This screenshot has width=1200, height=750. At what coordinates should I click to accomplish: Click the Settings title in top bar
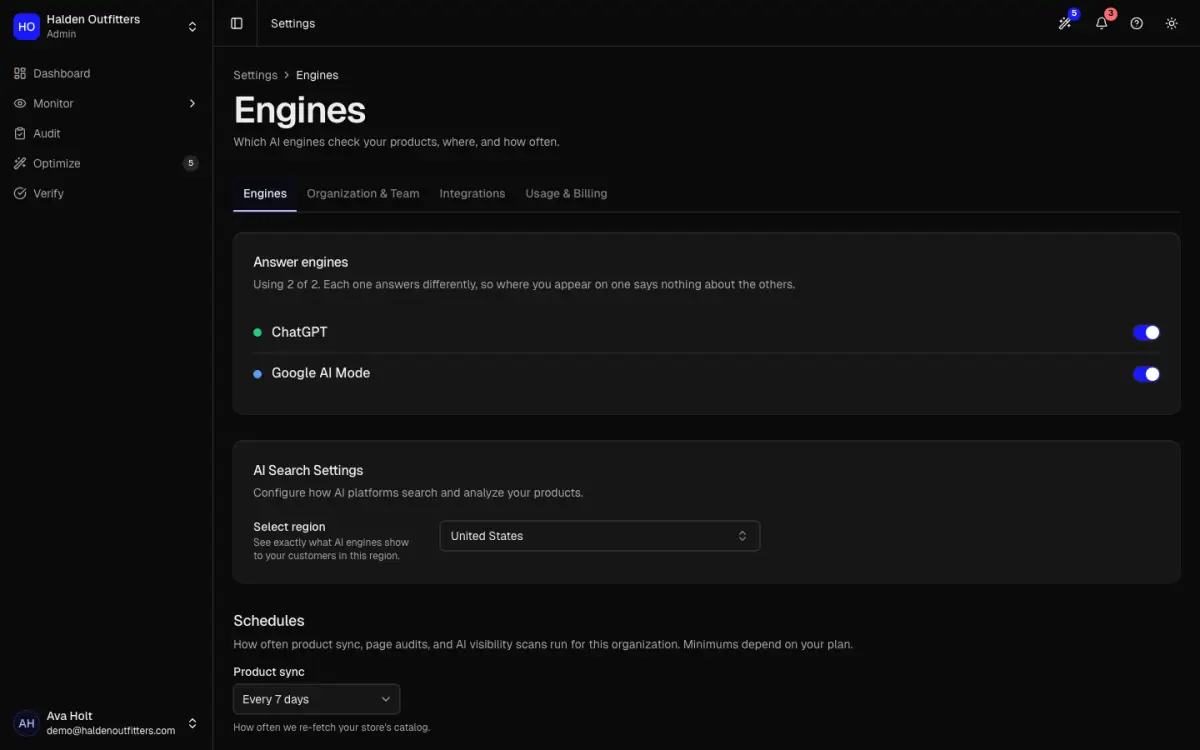pyautogui.click(x=293, y=23)
